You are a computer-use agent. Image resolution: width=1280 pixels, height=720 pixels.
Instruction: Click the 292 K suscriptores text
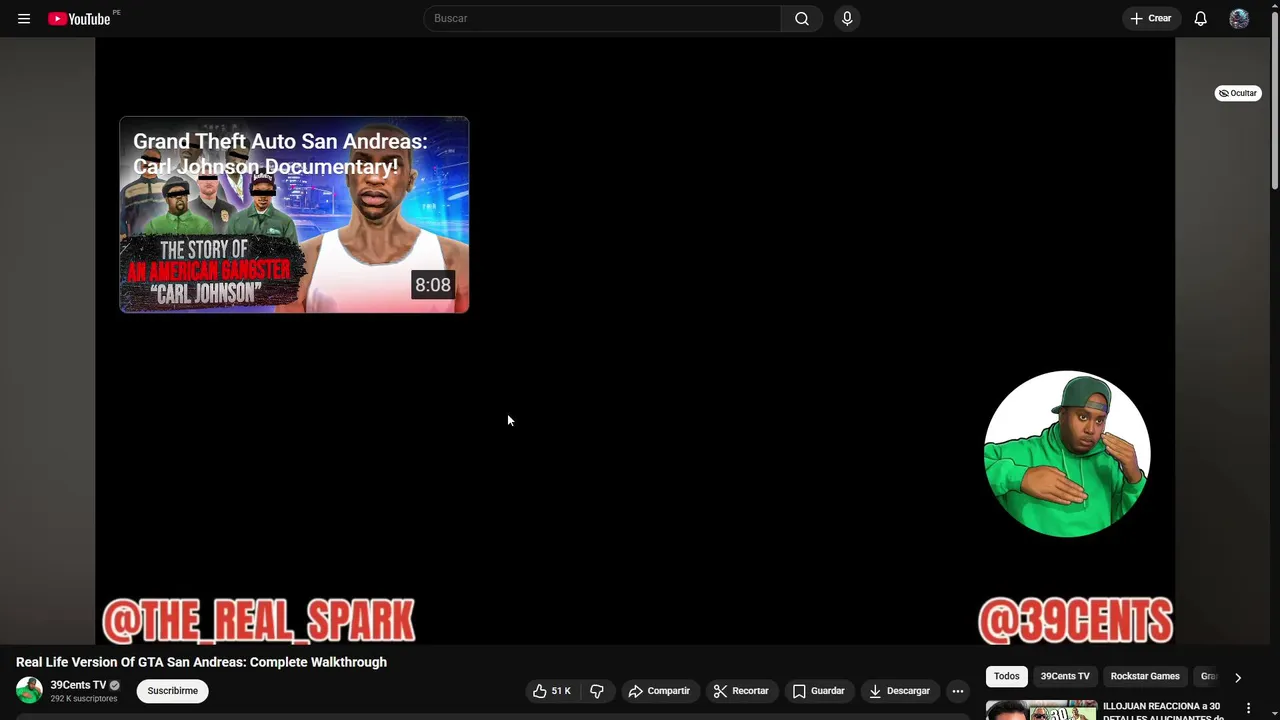pyautogui.click(x=84, y=698)
